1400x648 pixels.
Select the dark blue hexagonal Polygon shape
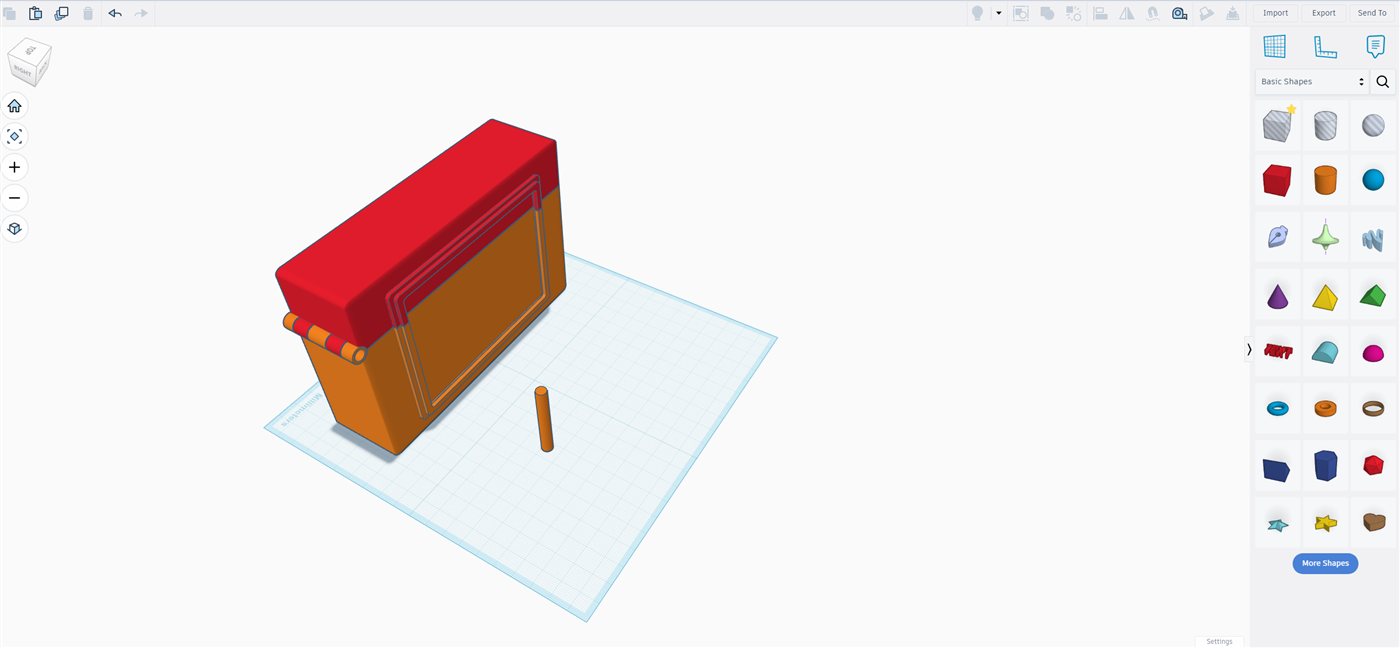coord(1325,465)
